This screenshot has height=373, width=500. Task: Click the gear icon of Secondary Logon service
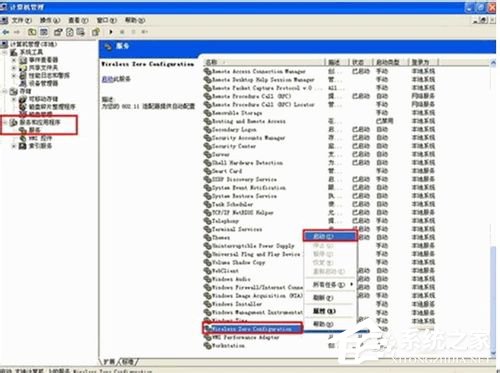(x=207, y=130)
